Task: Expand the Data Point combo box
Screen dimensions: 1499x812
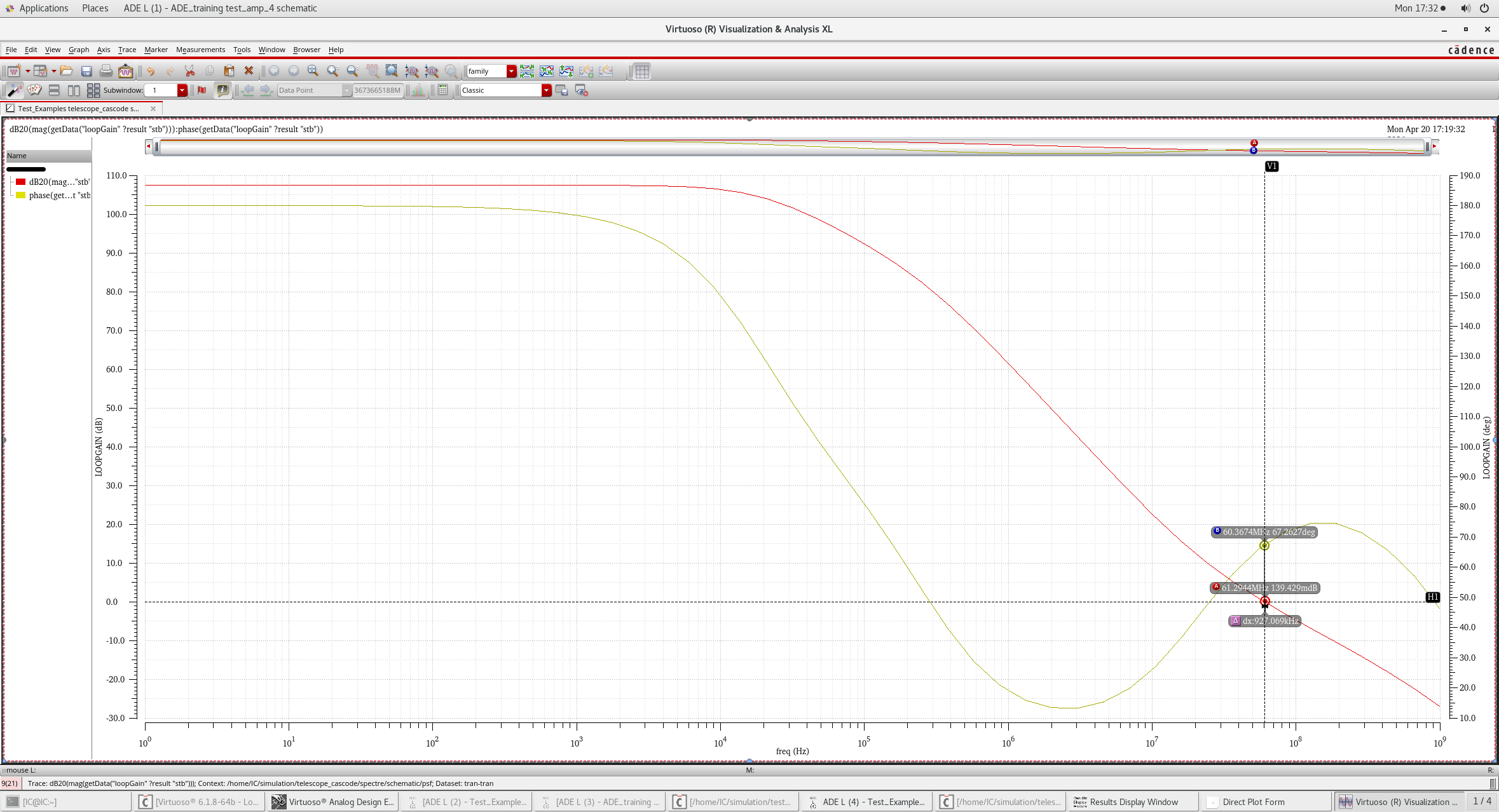Action: point(346,90)
